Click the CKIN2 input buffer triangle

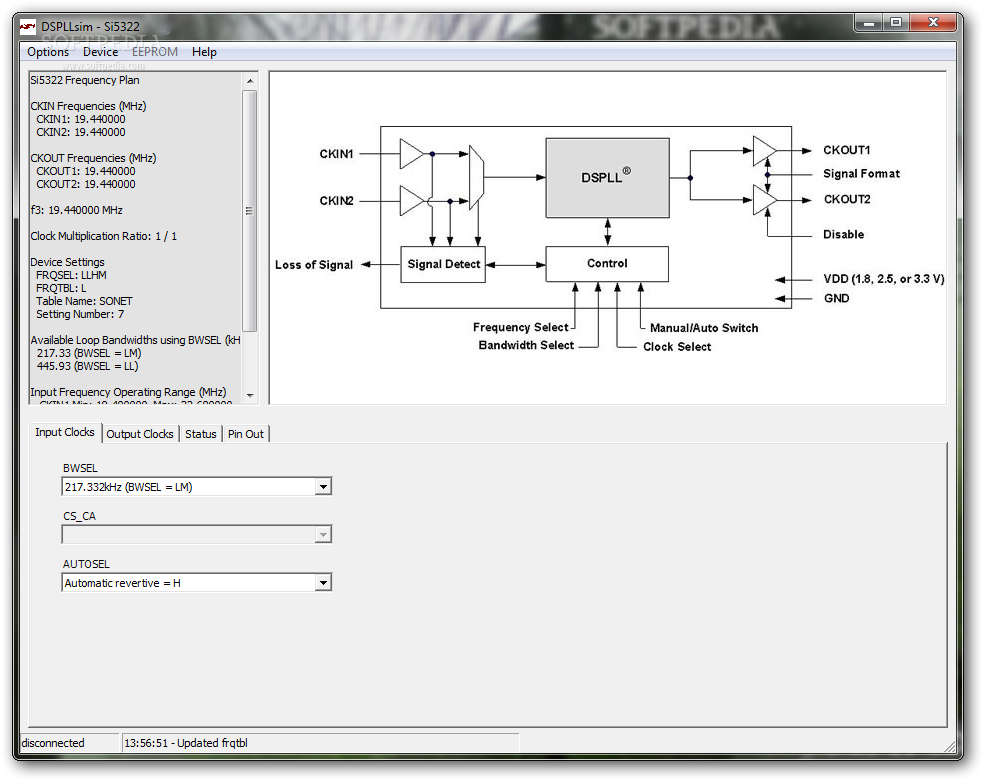pos(410,201)
